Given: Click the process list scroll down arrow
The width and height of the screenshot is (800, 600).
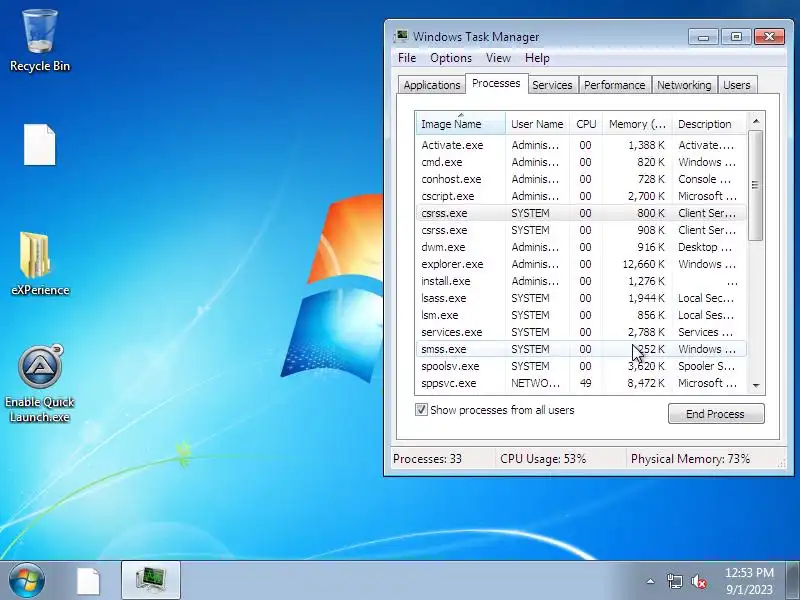Looking at the screenshot, I should point(756,386).
